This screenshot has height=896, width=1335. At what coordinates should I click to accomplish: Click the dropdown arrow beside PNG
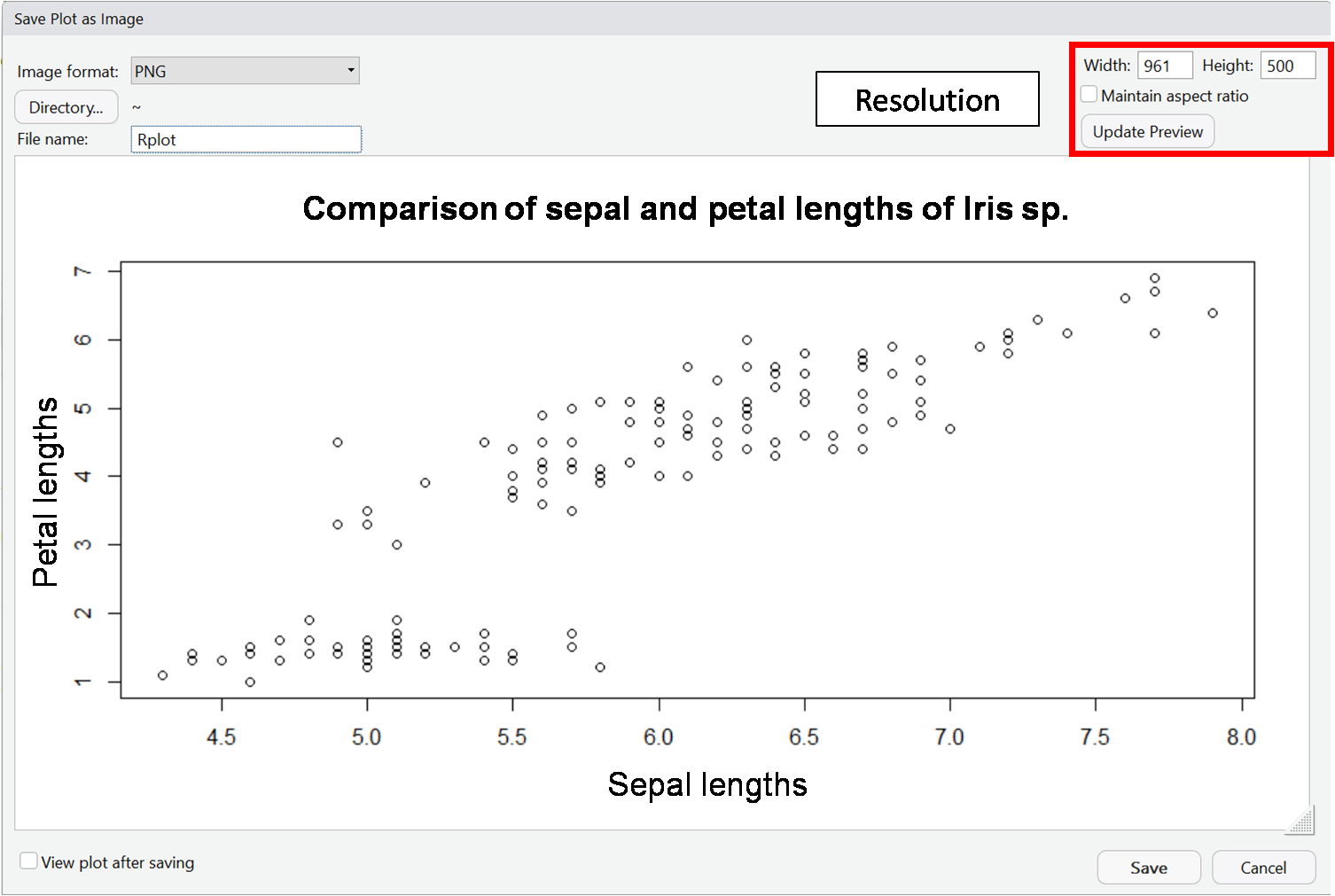pyautogui.click(x=351, y=71)
